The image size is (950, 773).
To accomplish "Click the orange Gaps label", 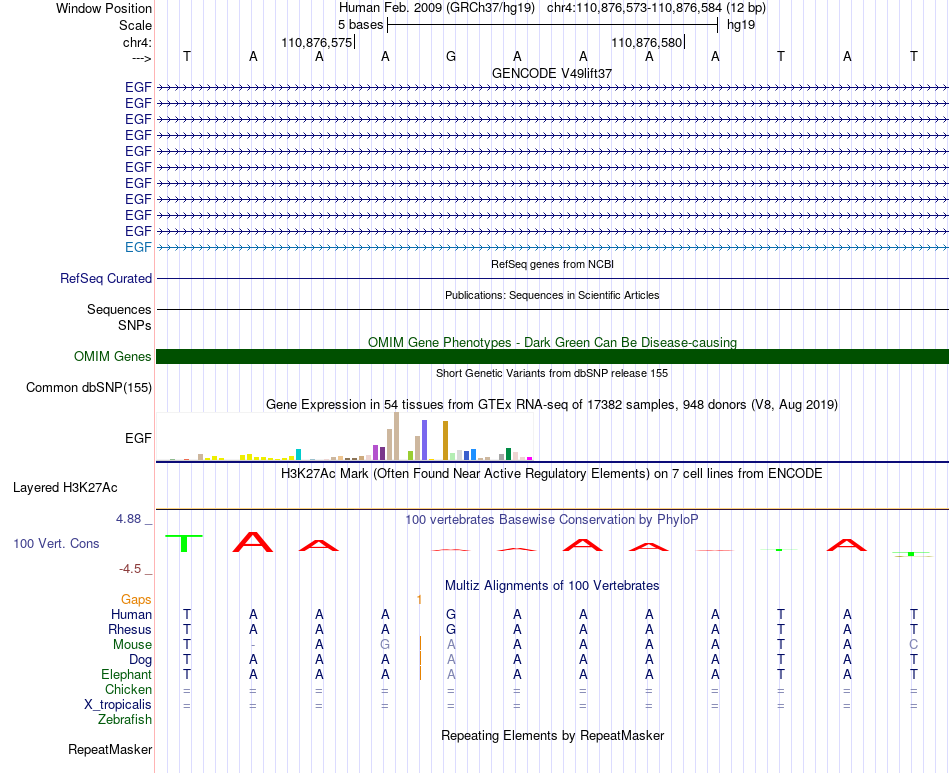I will 136,599.
